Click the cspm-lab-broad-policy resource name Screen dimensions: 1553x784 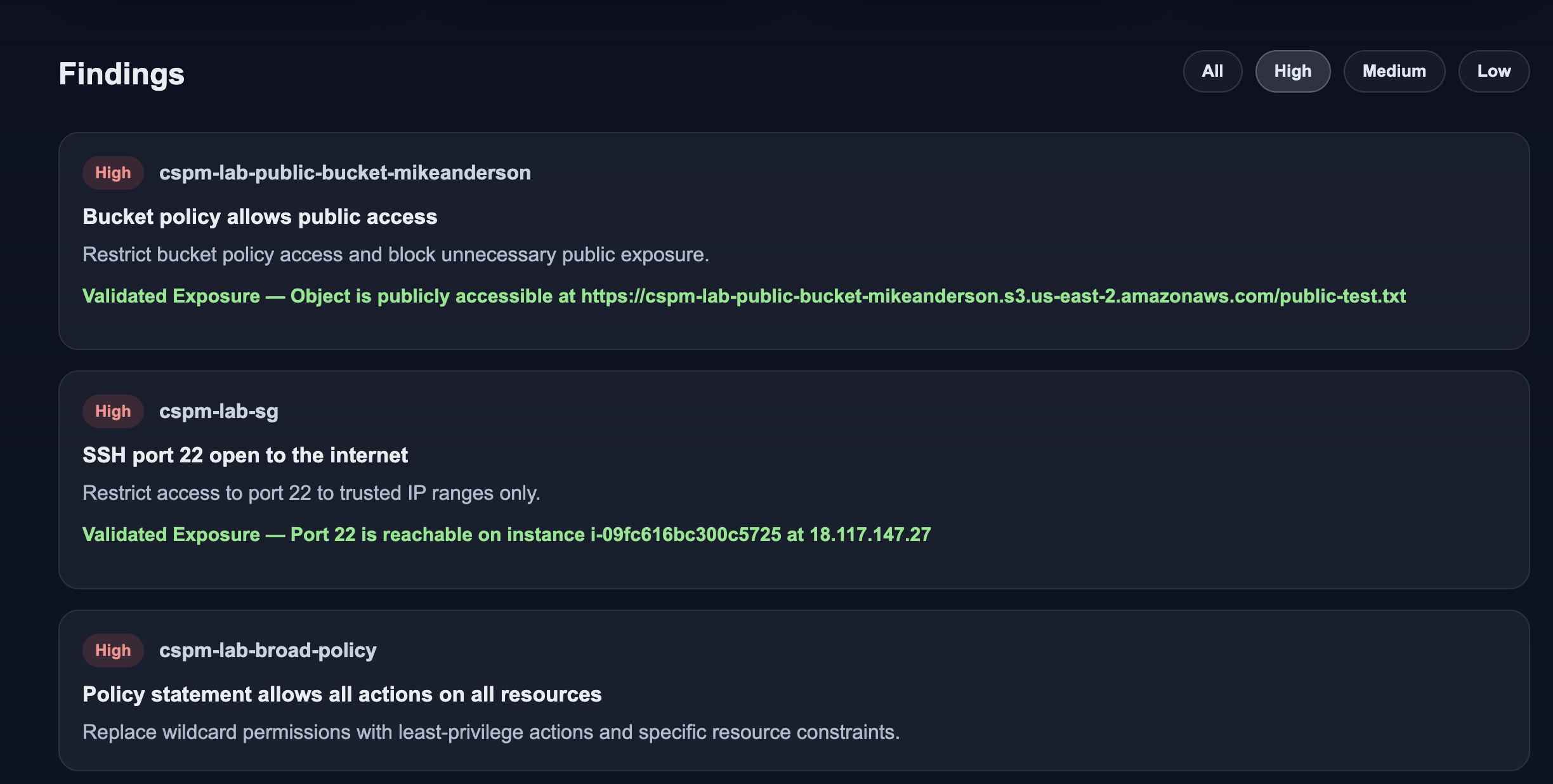tap(267, 650)
